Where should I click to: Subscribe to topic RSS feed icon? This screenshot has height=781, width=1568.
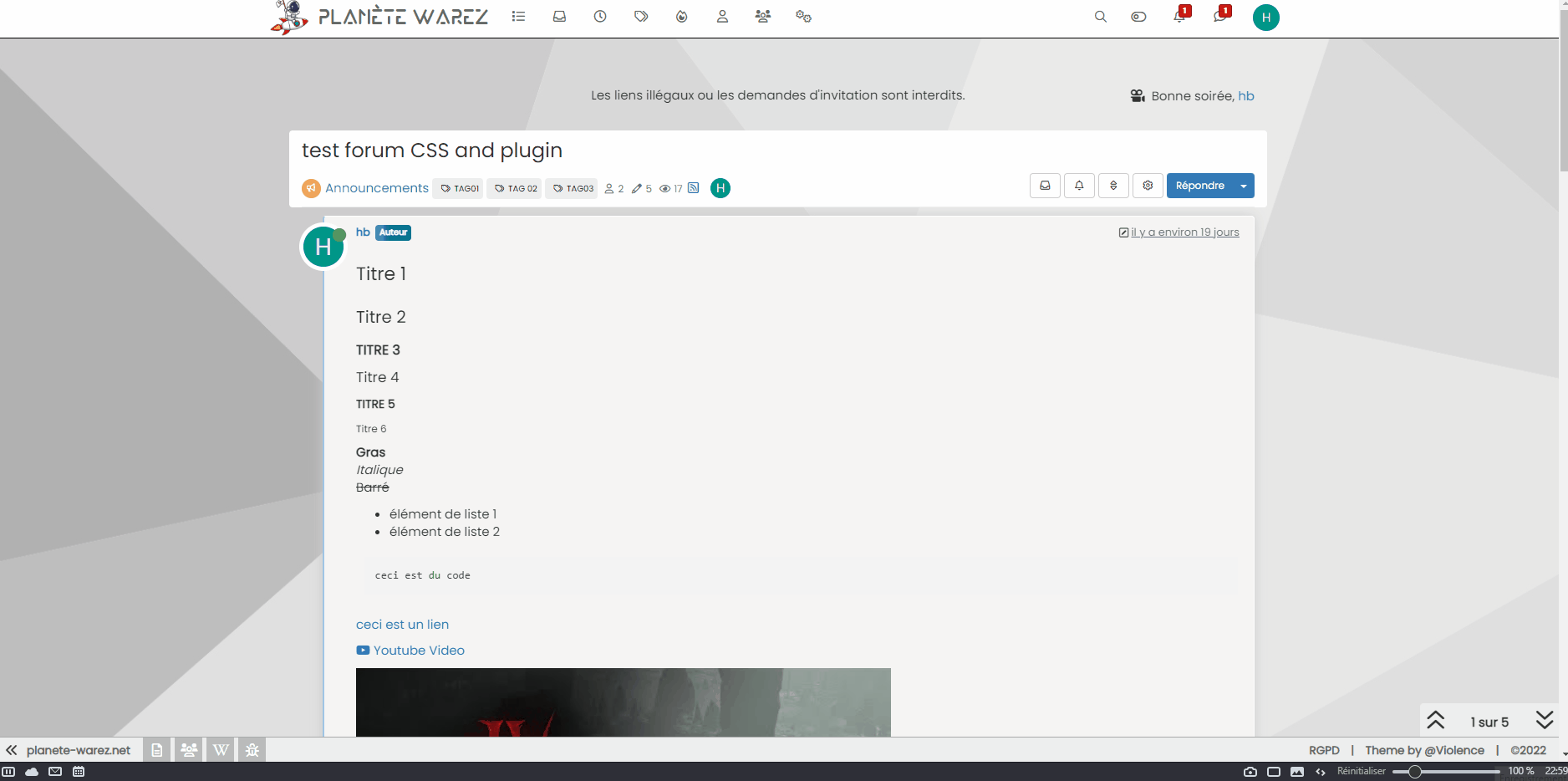(693, 188)
